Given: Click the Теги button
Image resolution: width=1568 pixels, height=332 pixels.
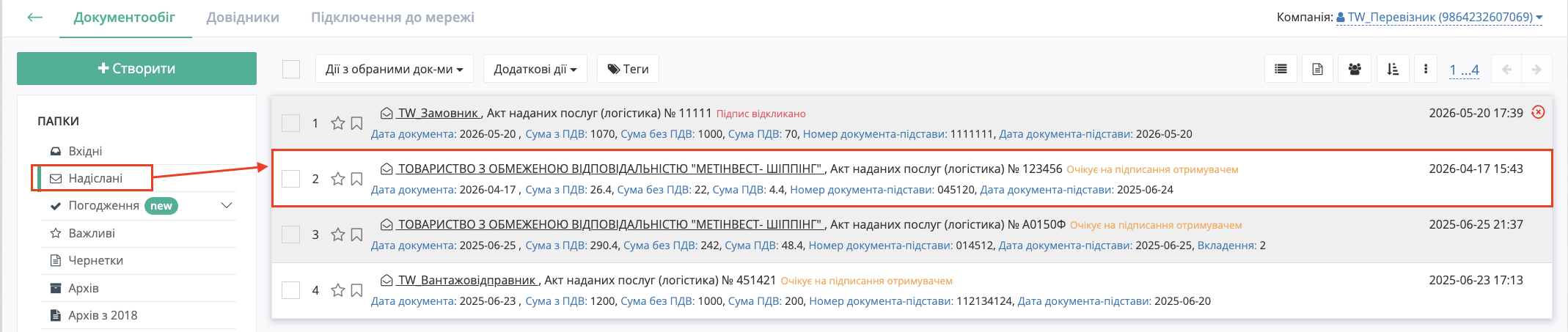Looking at the screenshot, I should (629, 69).
